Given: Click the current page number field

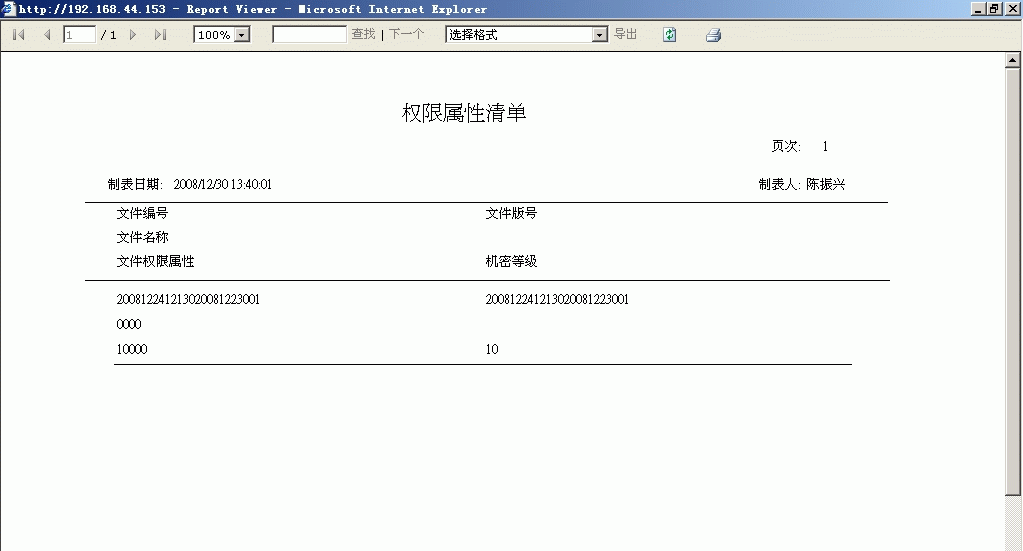Looking at the screenshot, I should 79,35.
